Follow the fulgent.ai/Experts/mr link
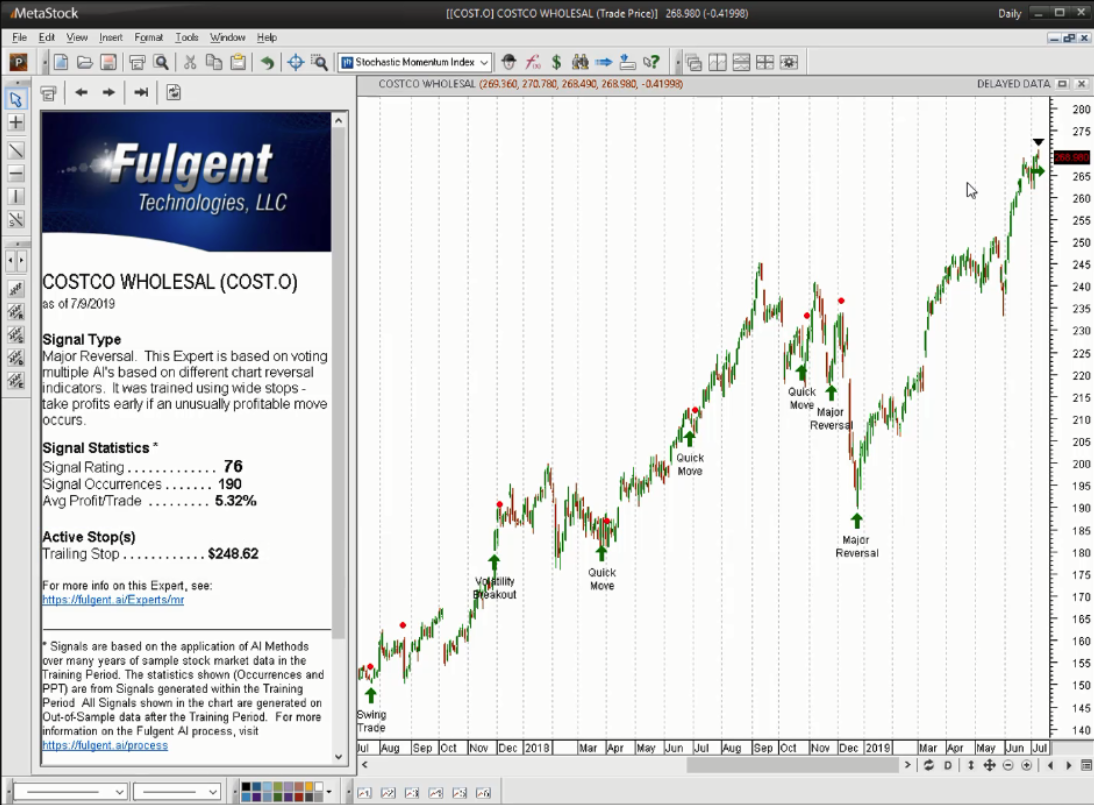 tap(113, 600)
